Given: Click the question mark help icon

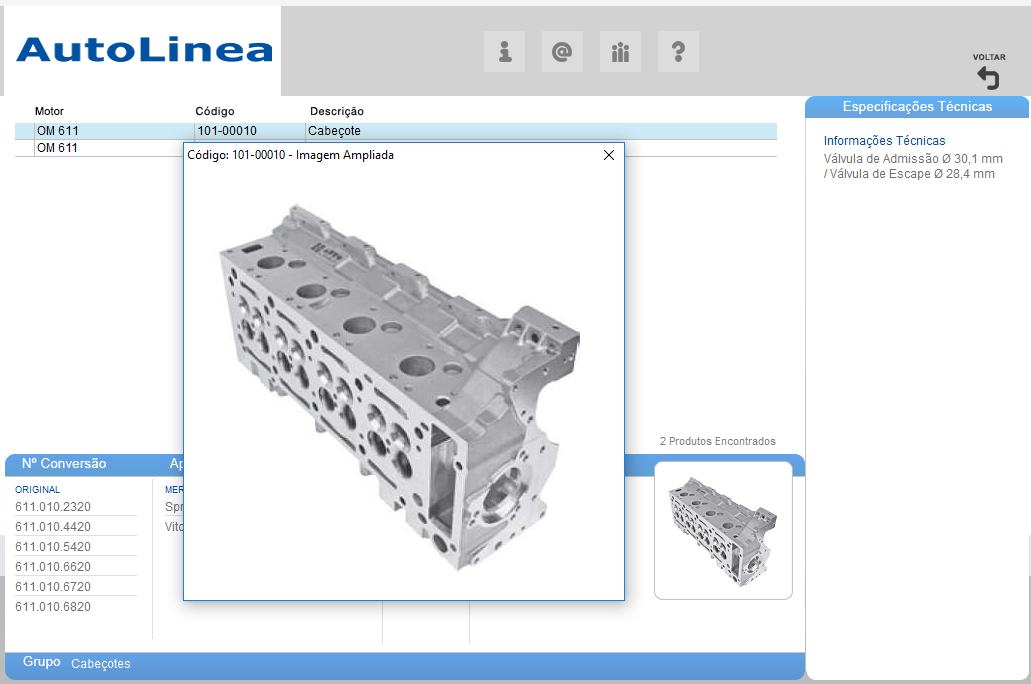Looking at the screenshot, I should (678, 51).
